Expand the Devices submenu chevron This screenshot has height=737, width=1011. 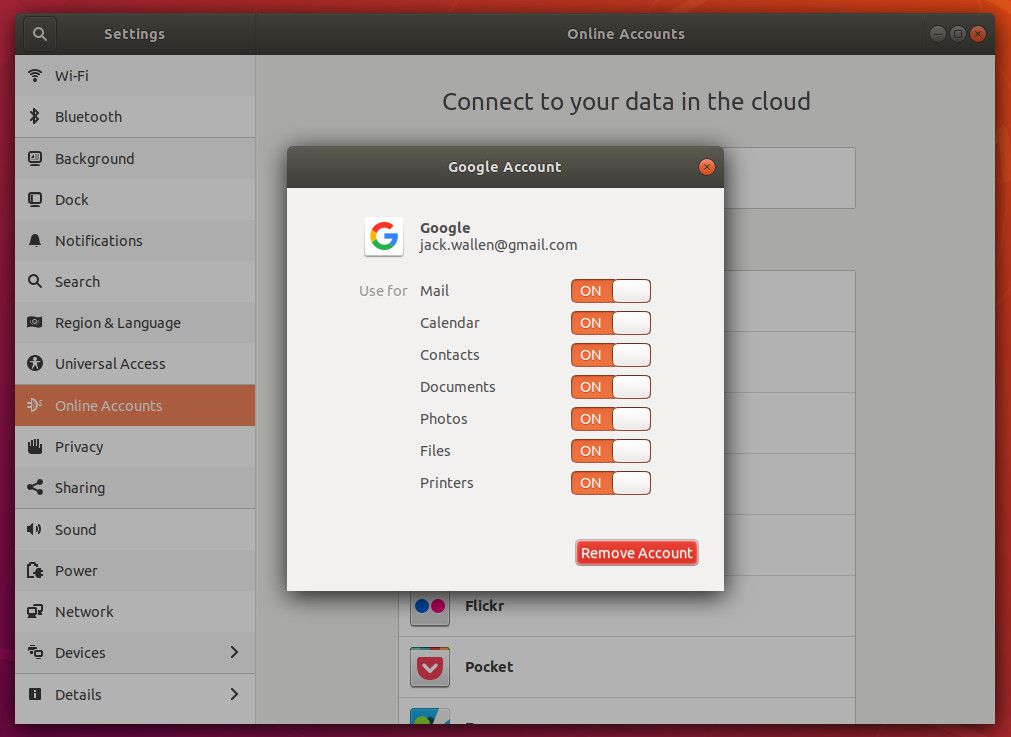234,653
